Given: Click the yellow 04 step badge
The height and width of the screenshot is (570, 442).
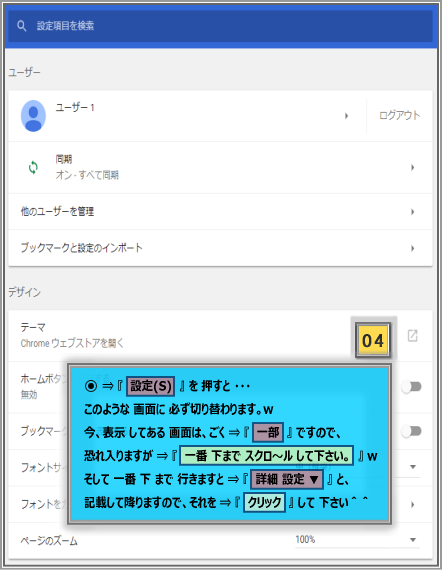Looking at the screenshot, I should pyautogui.click(x=373, y=341).
